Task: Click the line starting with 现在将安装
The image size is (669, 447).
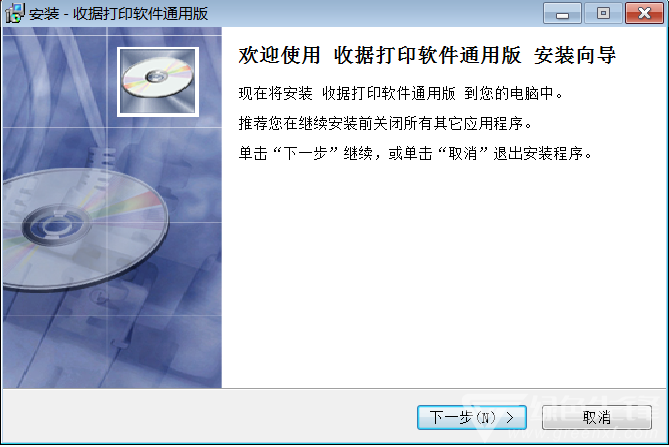Action: click(x=401, y=93)
